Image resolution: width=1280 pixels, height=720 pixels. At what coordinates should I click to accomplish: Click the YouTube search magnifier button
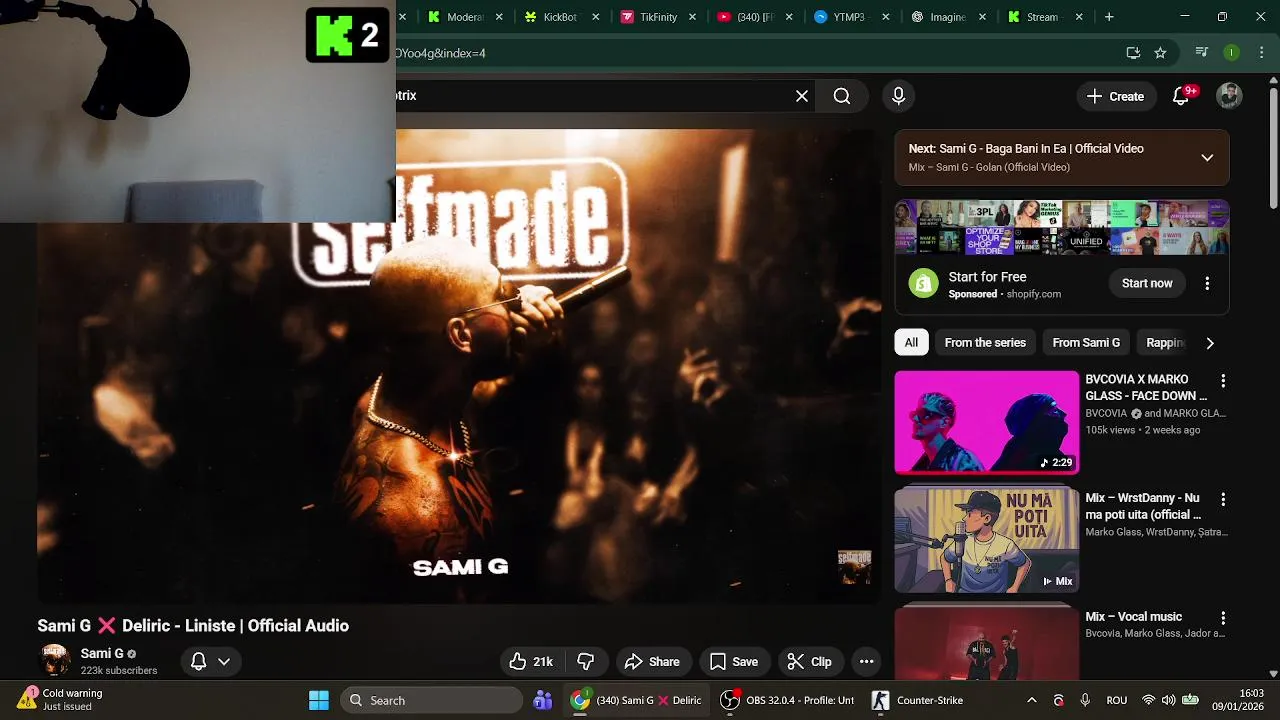pos(842,96)
